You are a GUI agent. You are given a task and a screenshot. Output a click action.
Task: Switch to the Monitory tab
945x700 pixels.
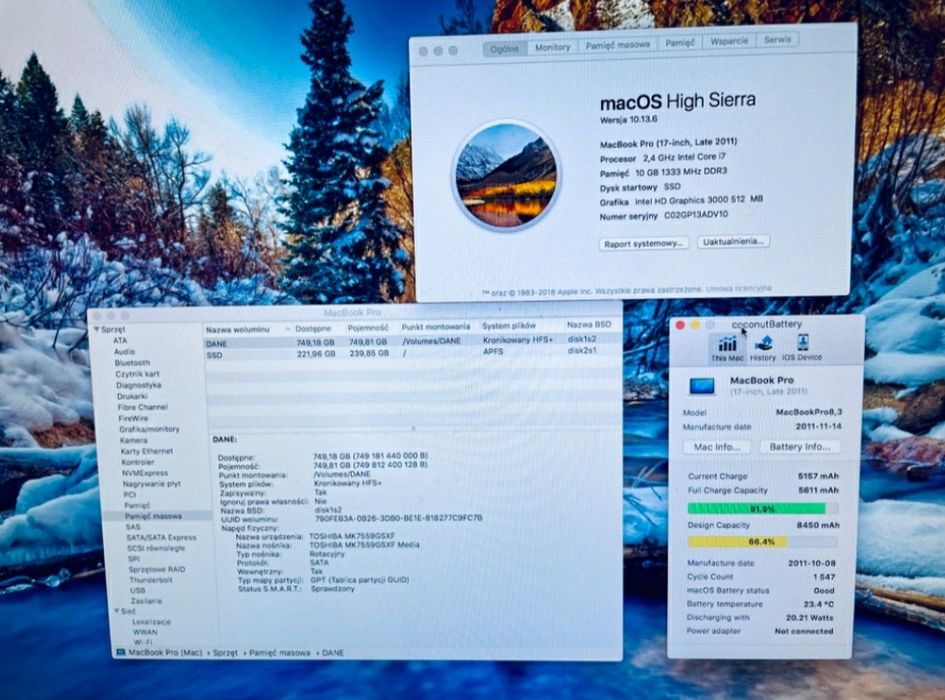[x=552, y=47]
